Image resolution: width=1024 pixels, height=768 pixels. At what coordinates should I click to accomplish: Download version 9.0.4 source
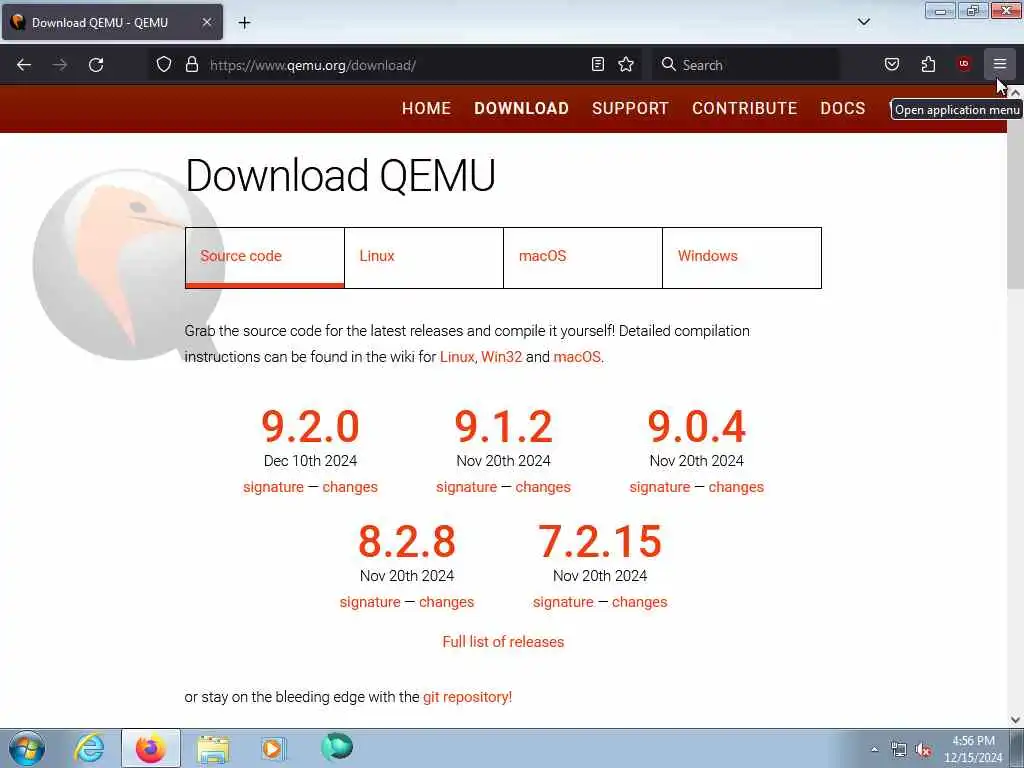[x=696, y=427]
